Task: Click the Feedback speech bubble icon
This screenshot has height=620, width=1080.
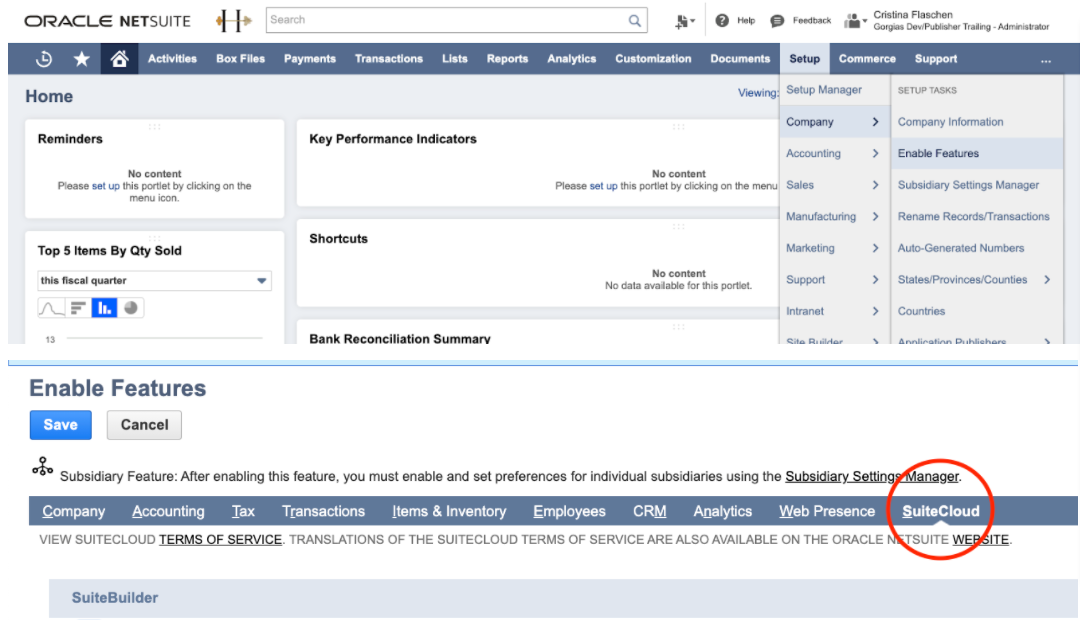Action: tap(777, 21)
